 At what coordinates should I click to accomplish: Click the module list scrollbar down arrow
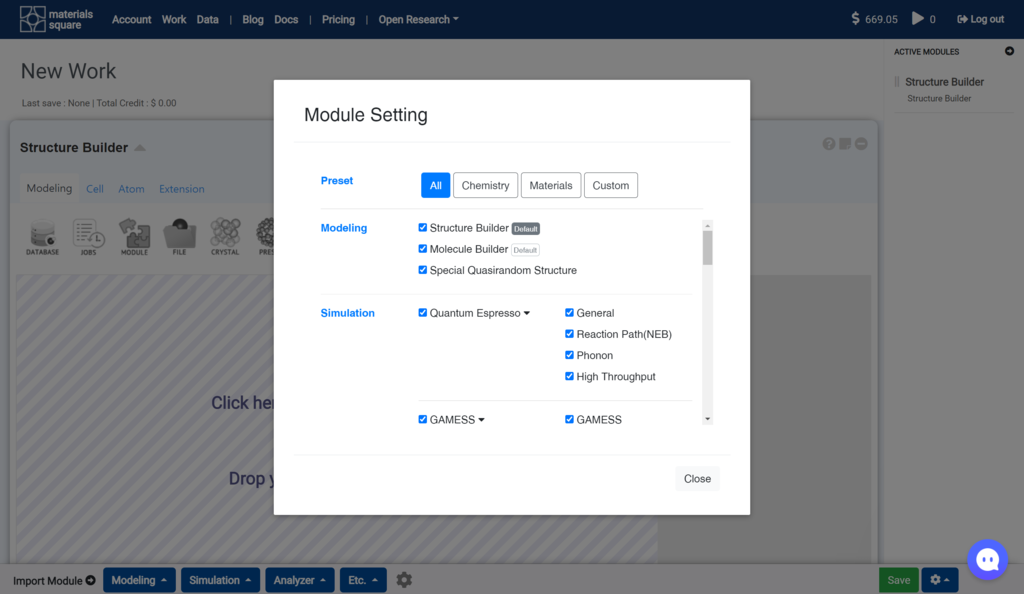pos(708,419)
